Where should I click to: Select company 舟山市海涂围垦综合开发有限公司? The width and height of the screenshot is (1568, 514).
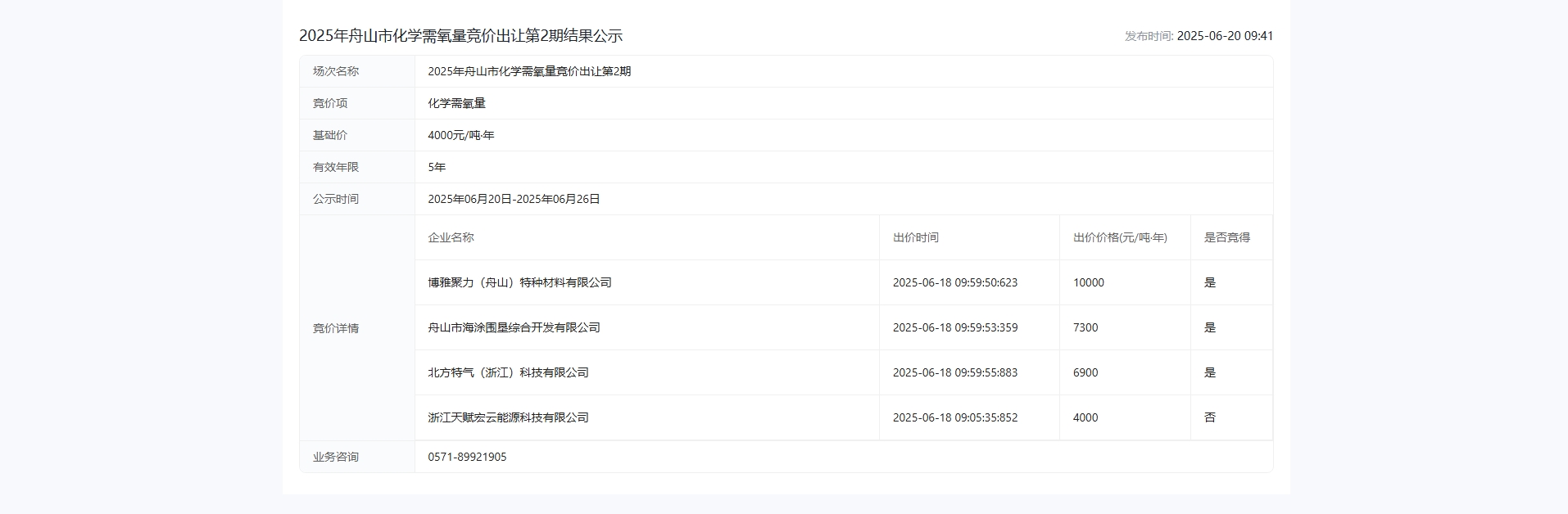tap(514, 327)
